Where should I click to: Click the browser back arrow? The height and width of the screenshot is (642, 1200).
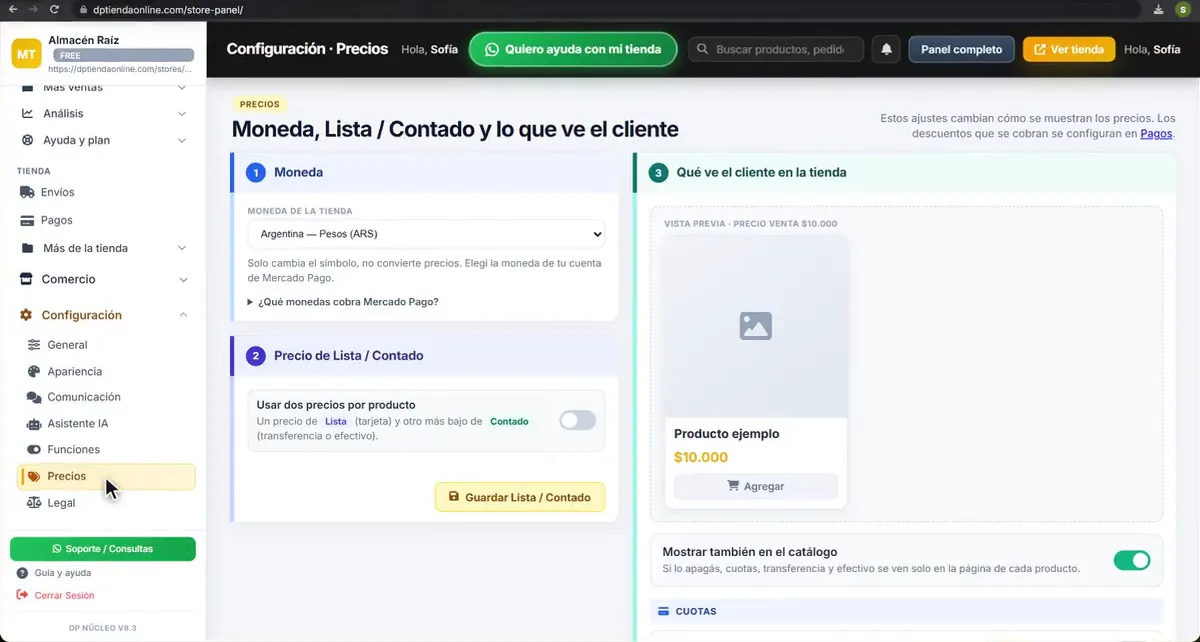coord(12,9)
